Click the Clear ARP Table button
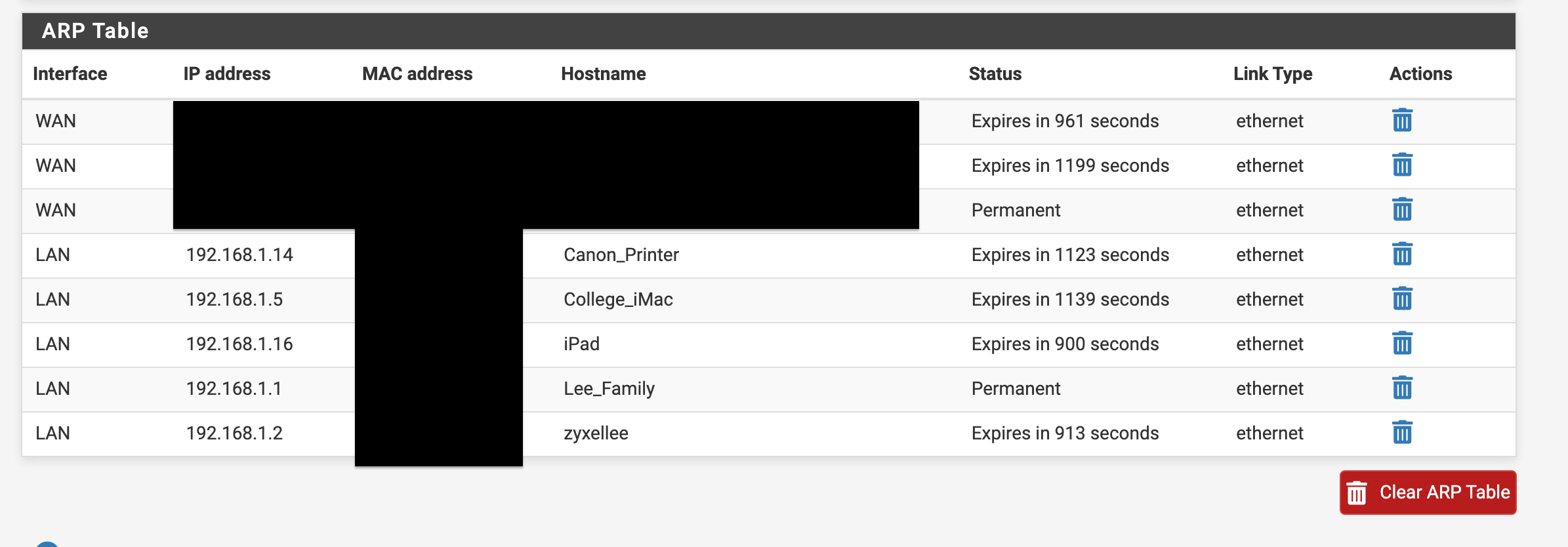 coord(1428,493)
